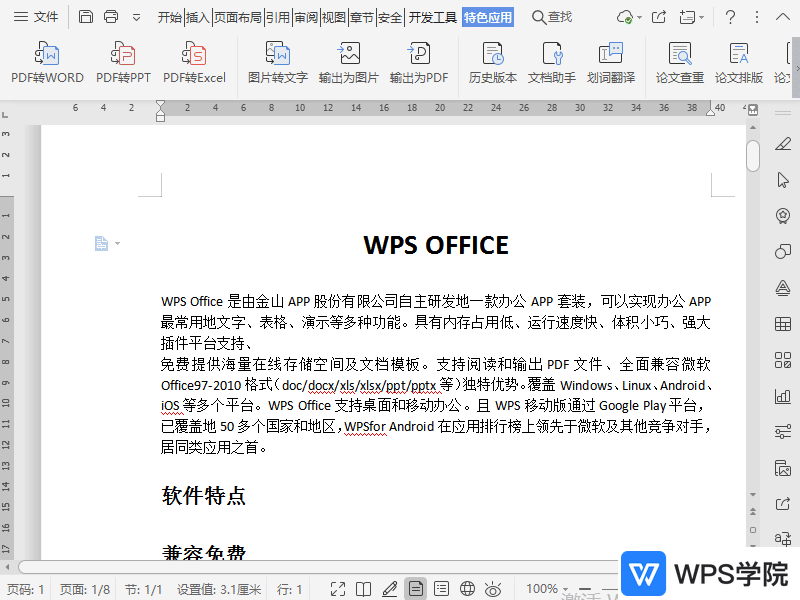Open the zoom percentage dropdown
Viewport: 800px width, 600px height.
click(563, 588)
